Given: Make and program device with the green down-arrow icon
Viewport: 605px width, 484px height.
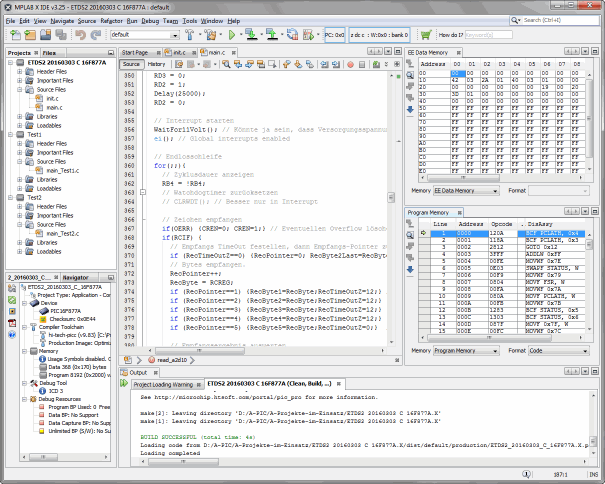Looking at the screenshot, I should 251,35.
